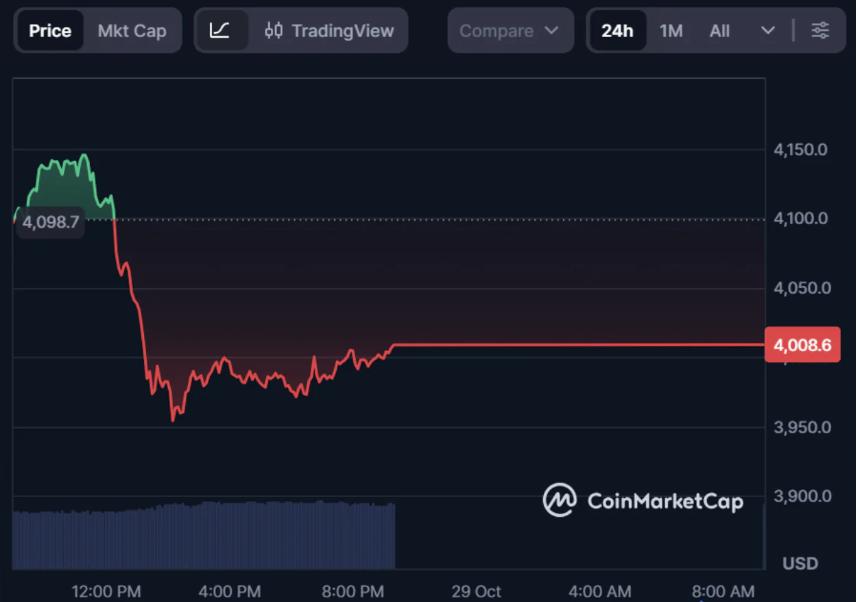Click the 29 Oct axis label

click(x=476, y=590)
